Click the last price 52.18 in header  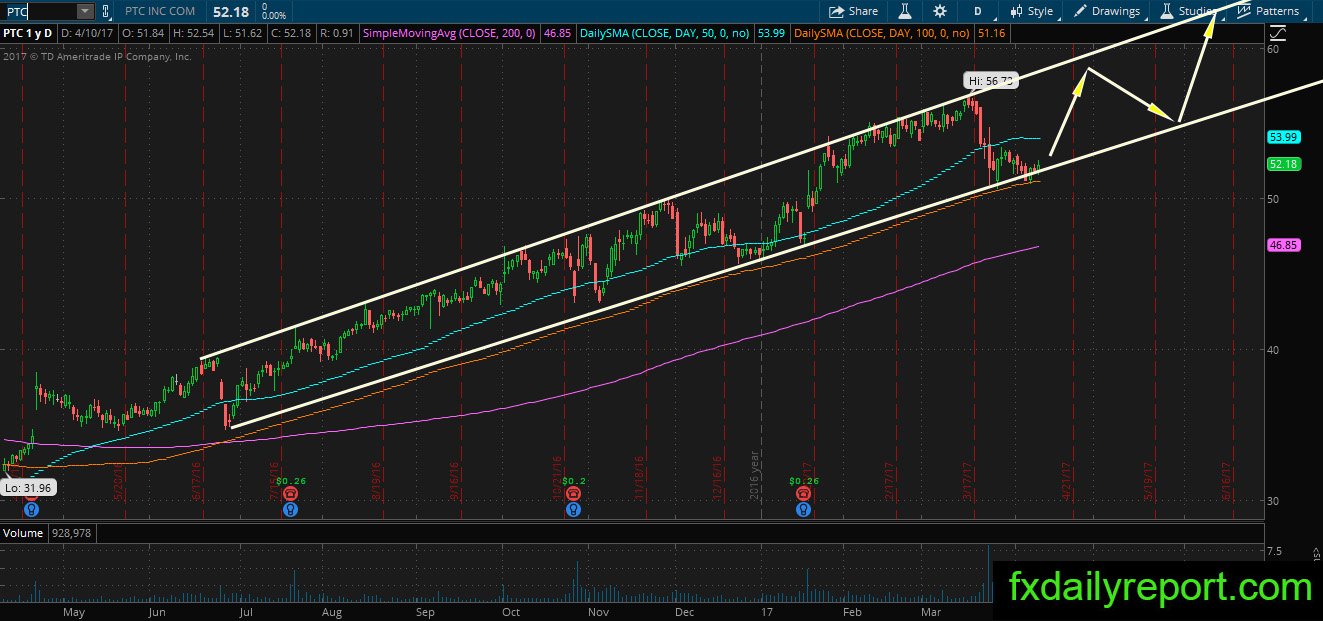point(233,11)
